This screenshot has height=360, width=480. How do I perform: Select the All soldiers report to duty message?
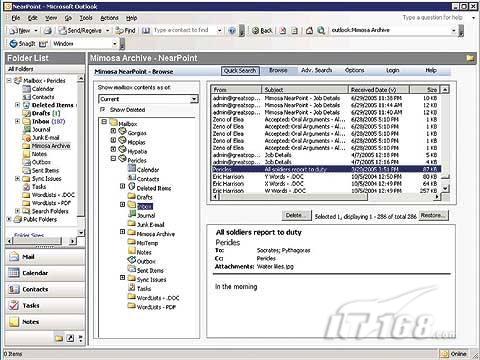tap(325, 169)
